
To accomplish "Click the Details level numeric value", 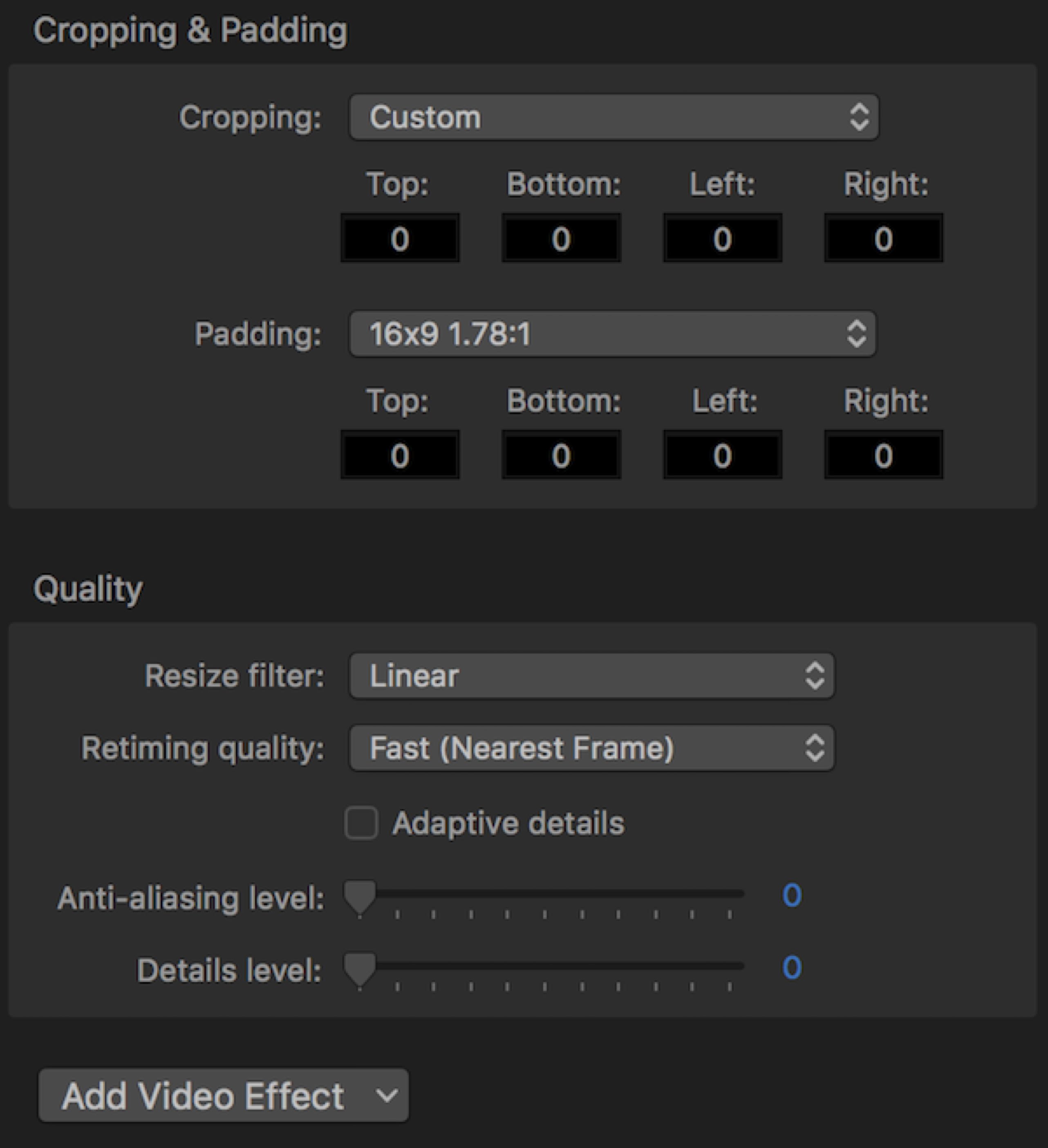I will (792, 968).
